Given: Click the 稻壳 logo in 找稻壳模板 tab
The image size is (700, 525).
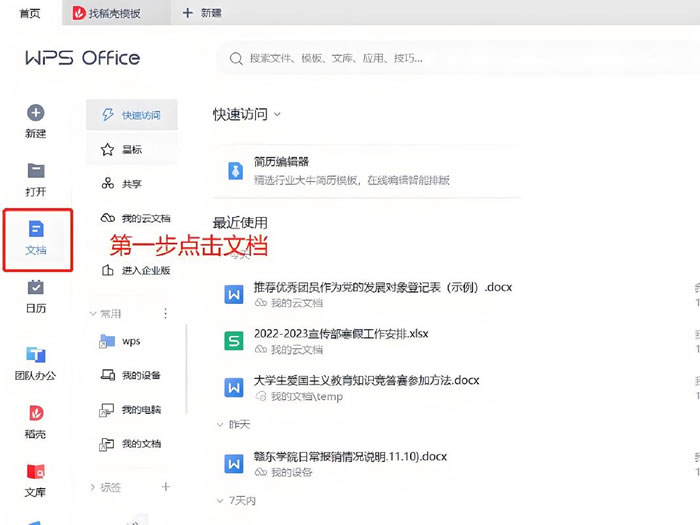Looking at the screenshot, I should point(79,13).
